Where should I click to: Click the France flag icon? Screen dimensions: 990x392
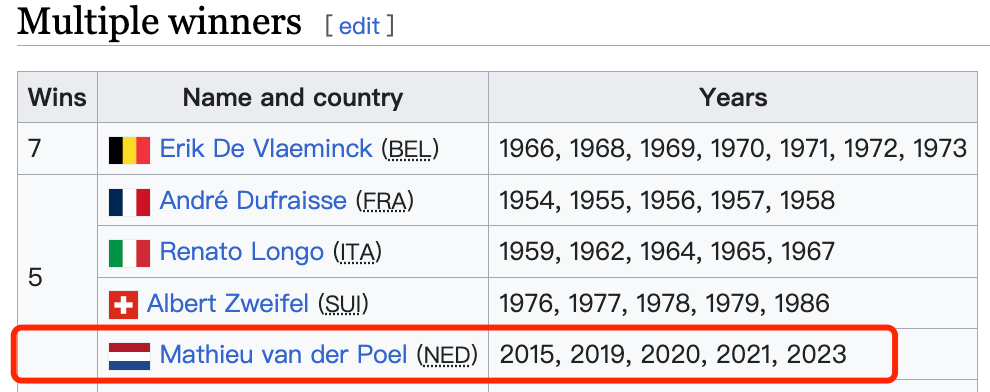pyautogui.click(x=129, y=202)
